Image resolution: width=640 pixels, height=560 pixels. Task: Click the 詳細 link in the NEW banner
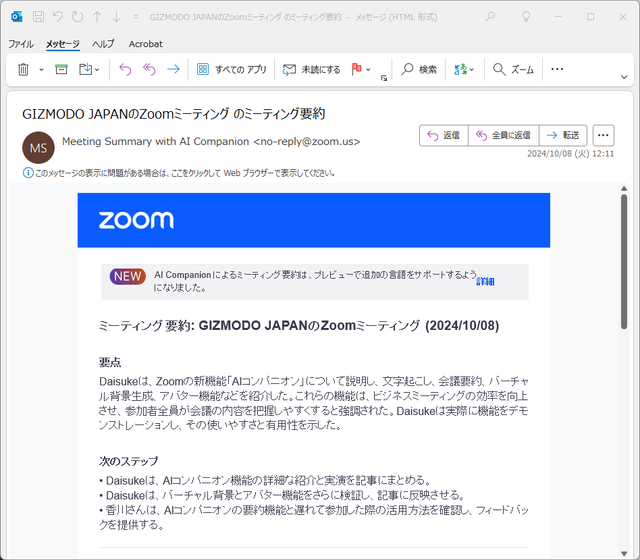[x=485, y=281]
